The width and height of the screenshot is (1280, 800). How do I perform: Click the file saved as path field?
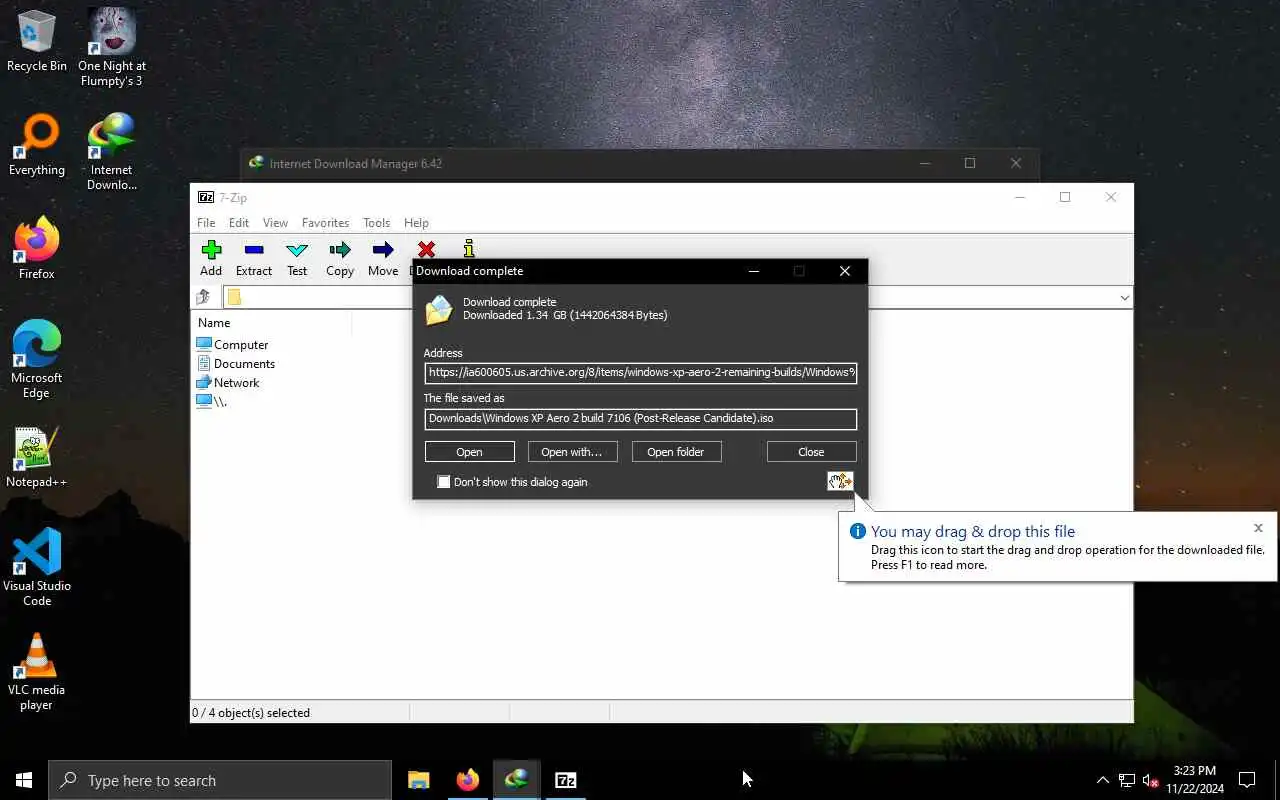pyautogui.click(x=640, y=418)
